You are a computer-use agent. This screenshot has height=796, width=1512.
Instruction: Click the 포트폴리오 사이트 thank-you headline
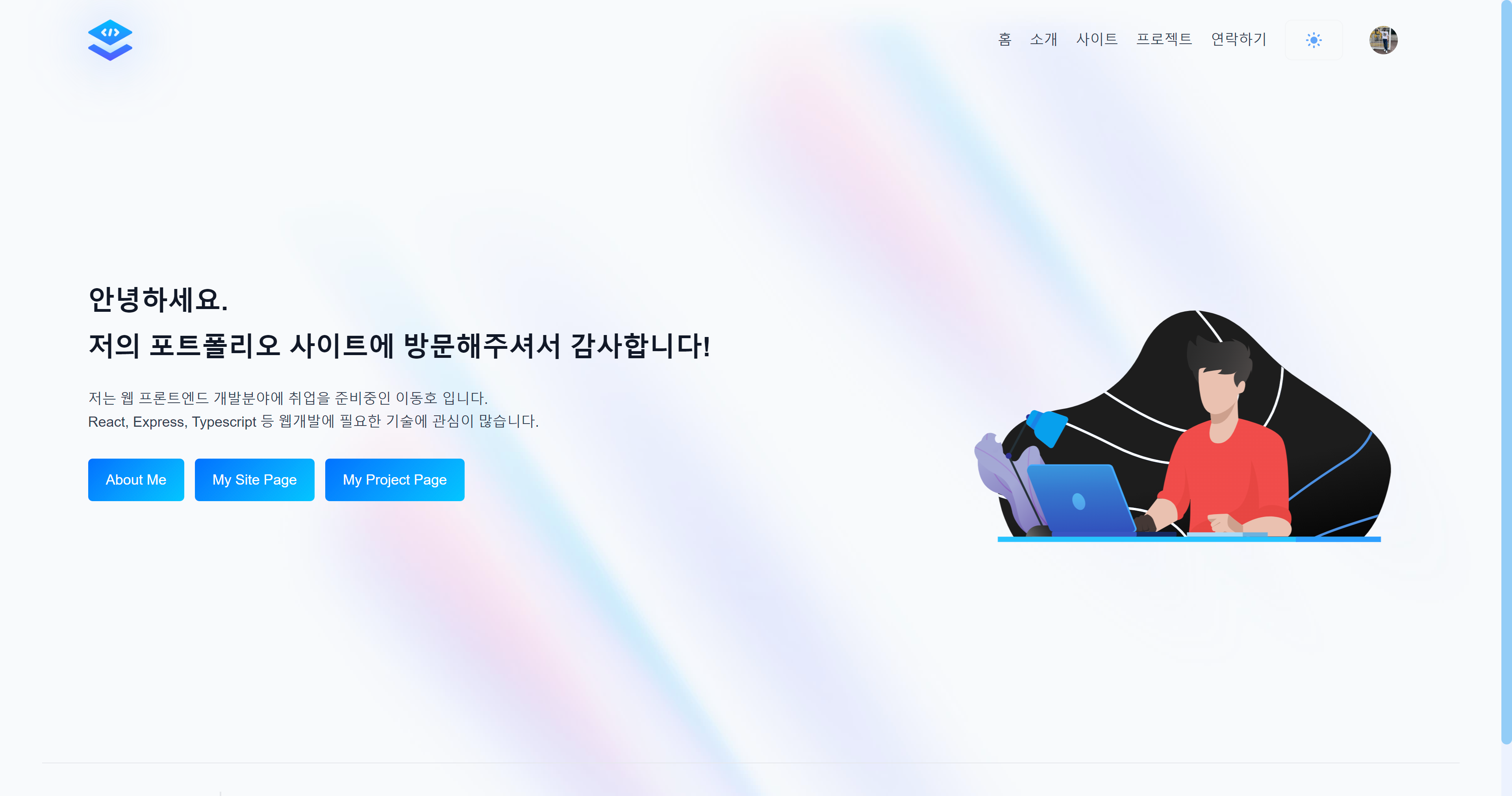pos(399,345)
